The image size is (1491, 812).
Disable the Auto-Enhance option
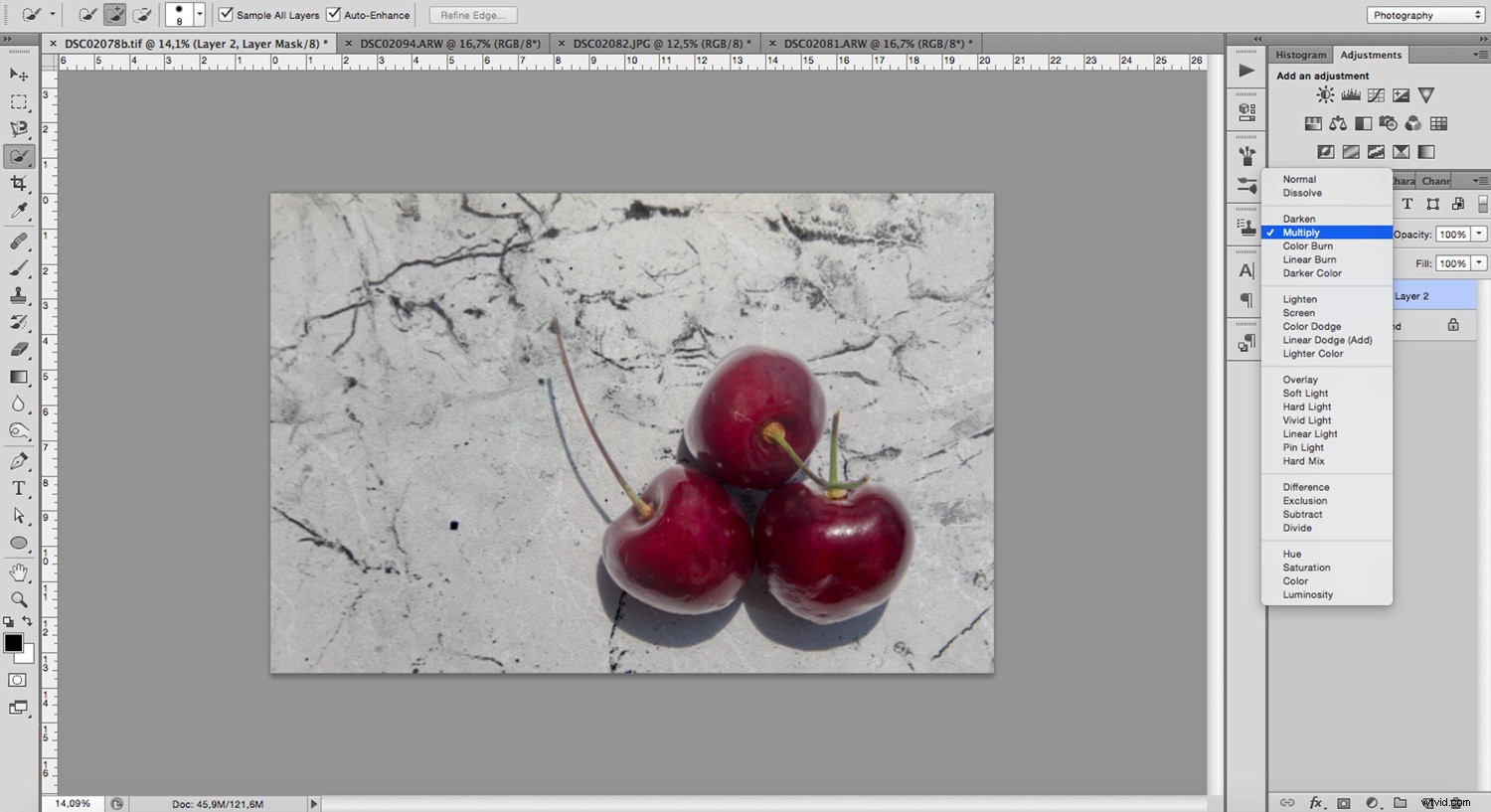tap(335, 15)
